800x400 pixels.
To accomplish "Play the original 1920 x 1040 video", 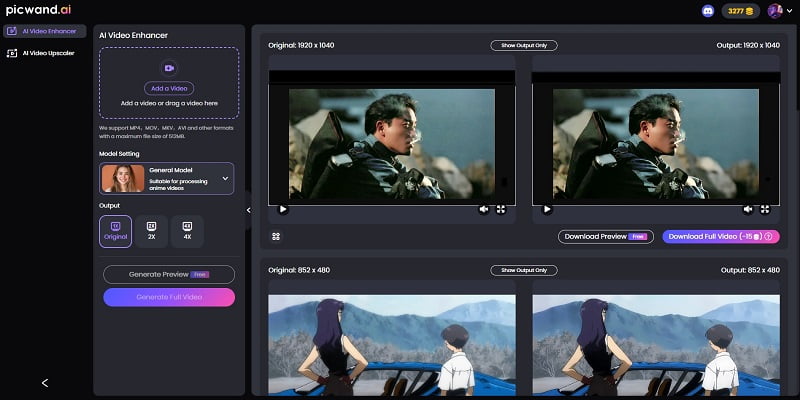I will click(x=283, y=209).
